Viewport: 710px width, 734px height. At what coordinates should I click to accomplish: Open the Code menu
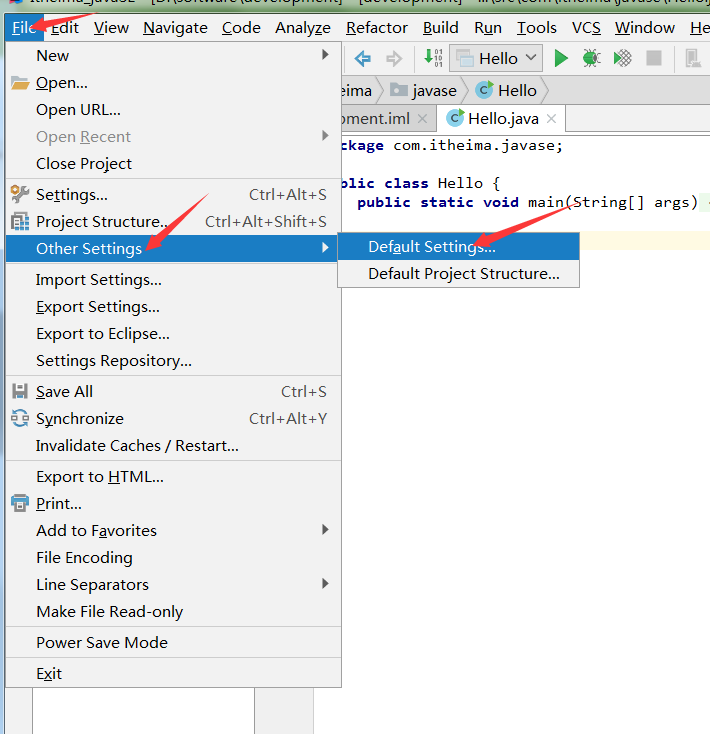coord(241,28)
